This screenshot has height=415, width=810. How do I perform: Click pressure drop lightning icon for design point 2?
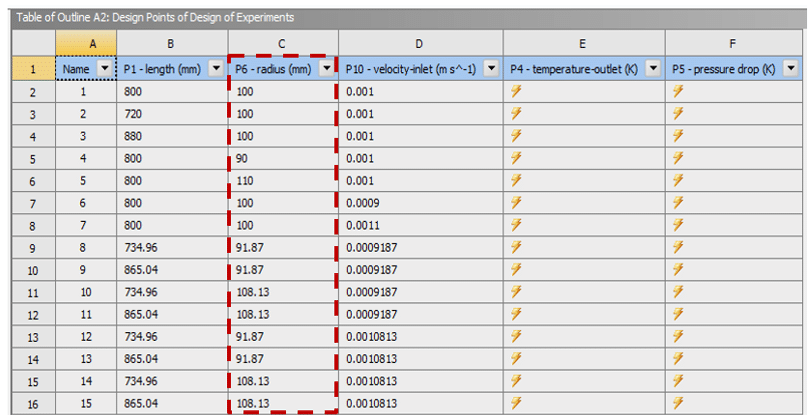678,114
